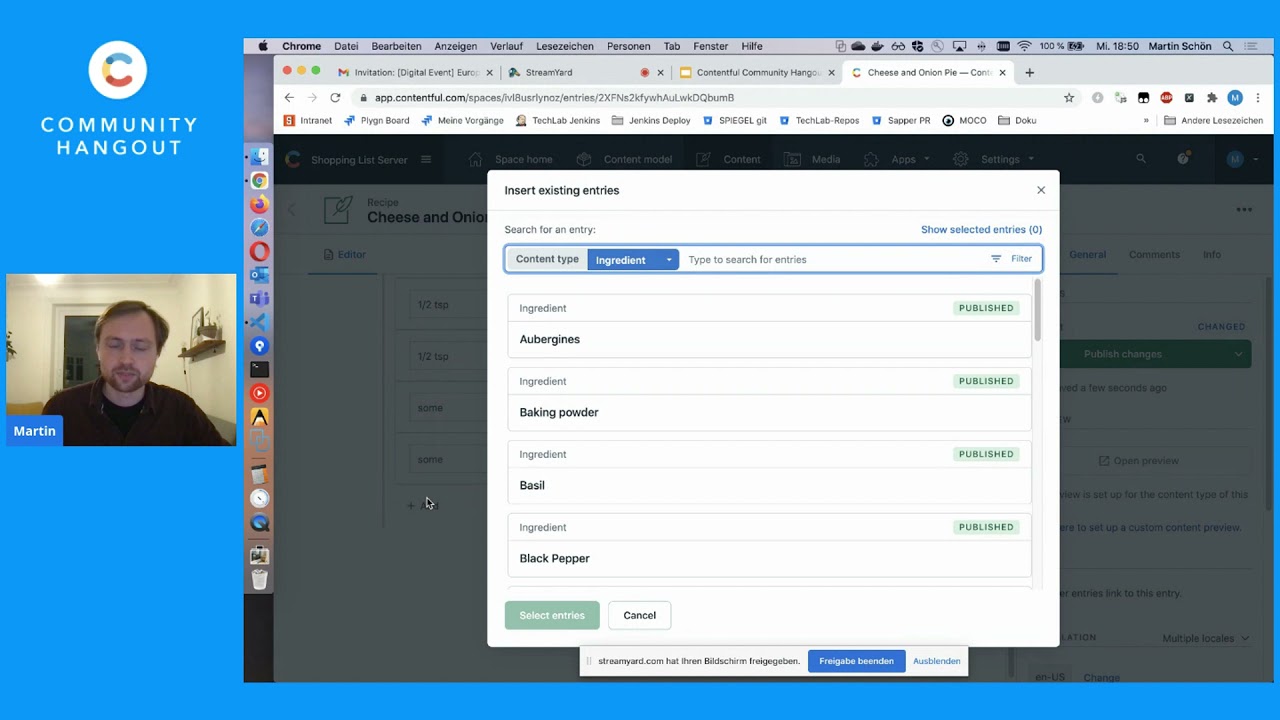Open Contentful hamburger menu beside Shopping List Server

426,159
